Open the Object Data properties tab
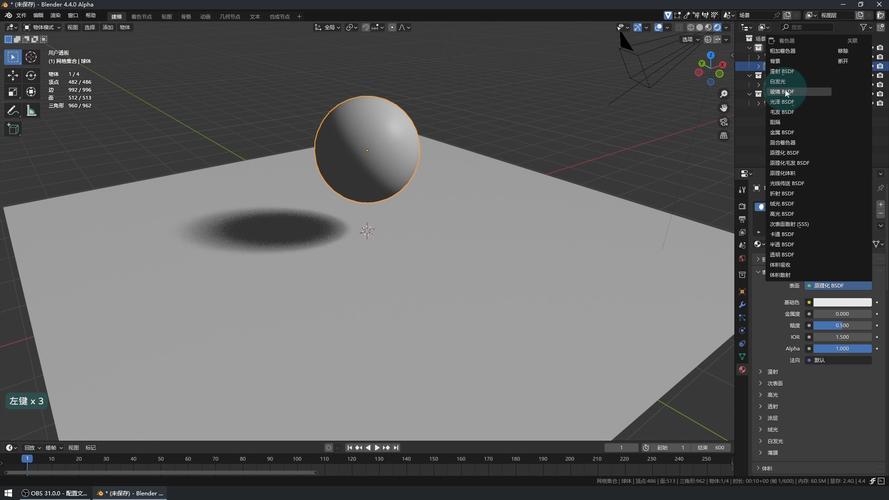Screen dimensions: 889x500 tap(742, 357)
